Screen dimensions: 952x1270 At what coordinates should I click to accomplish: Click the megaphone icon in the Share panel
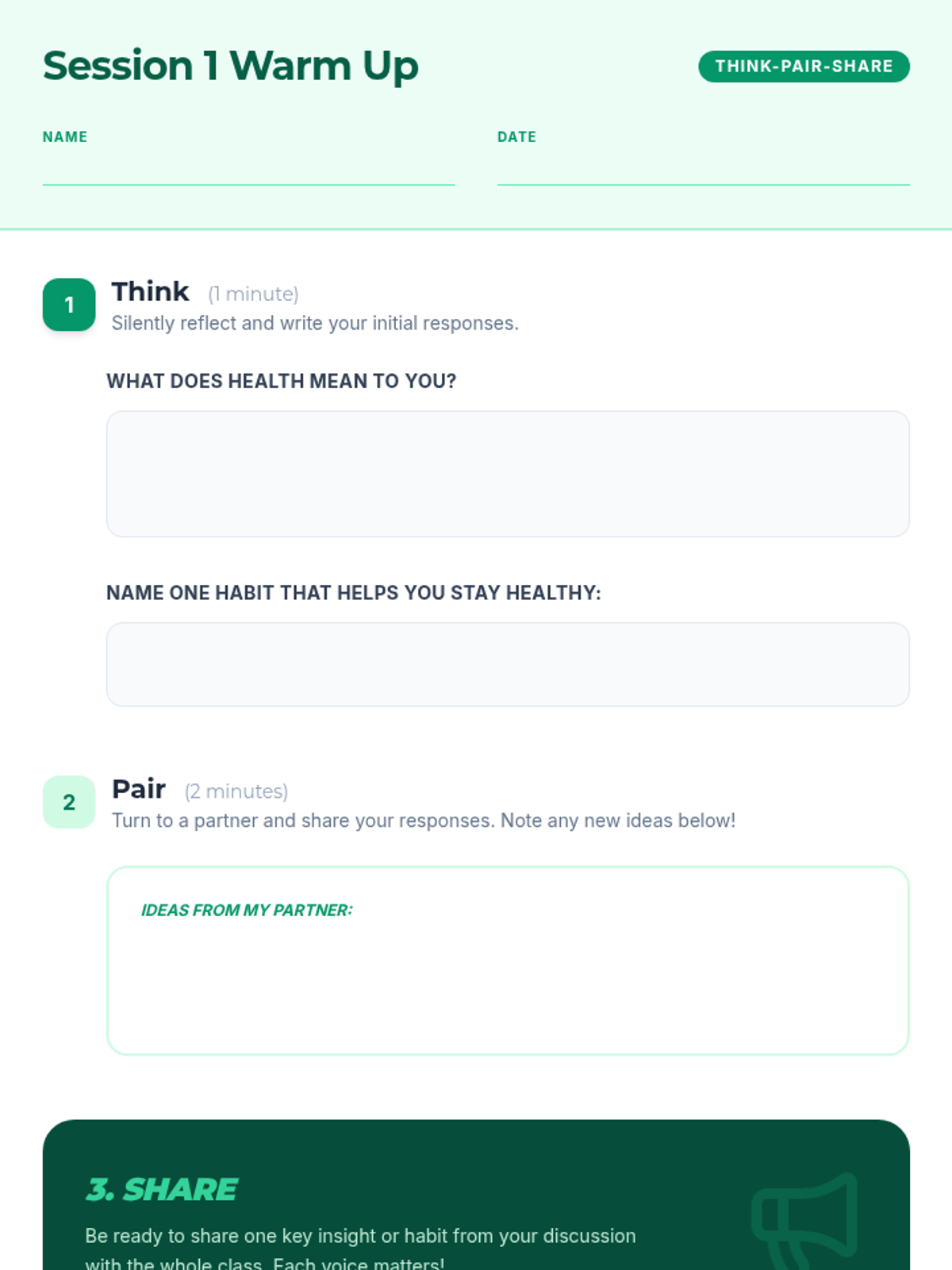pos(804,1221)
